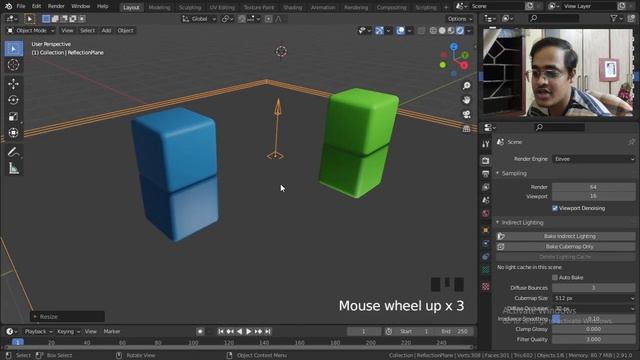Open the Render menu
The image size is (640, 360).
coord(56,6)
